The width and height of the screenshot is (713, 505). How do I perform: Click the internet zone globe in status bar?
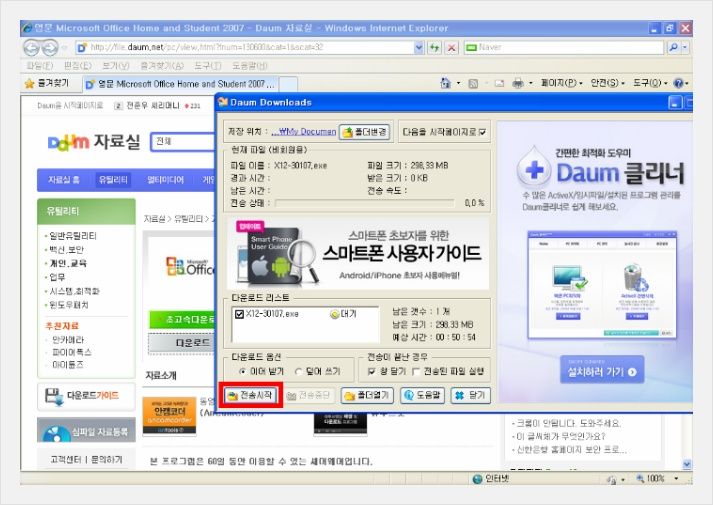pos(477,479)
